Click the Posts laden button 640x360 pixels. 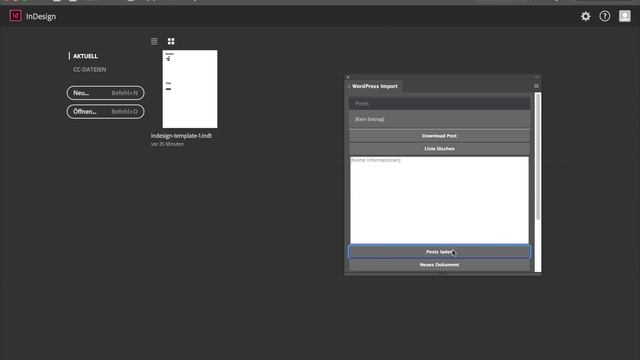[439, 252]
